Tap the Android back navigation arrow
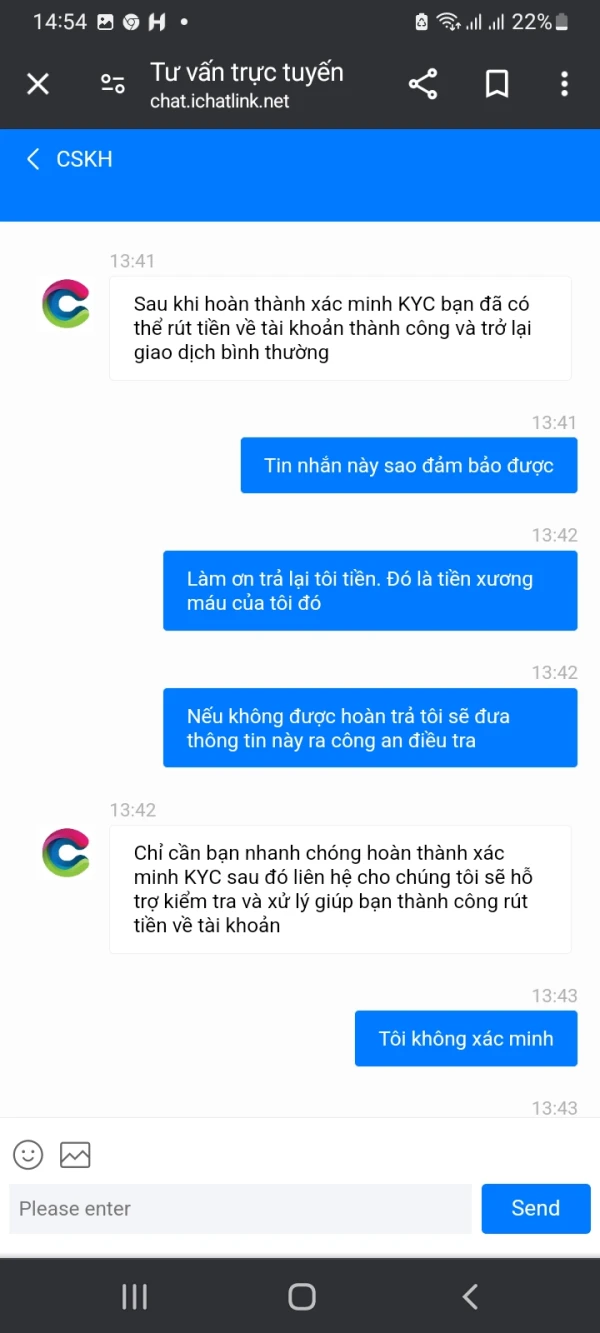 (469, 1295)
